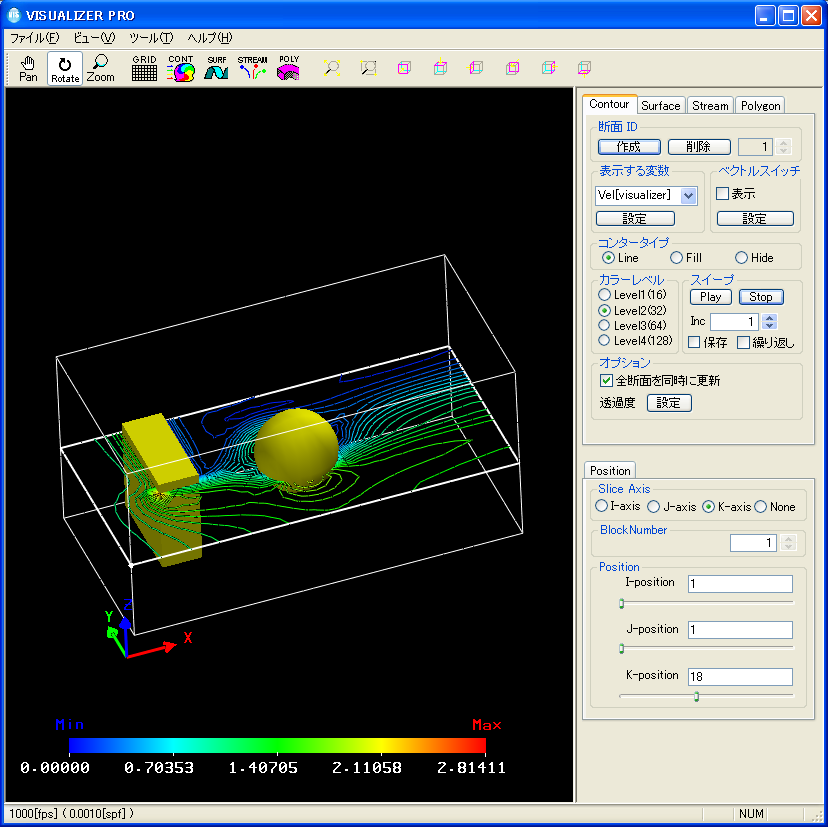
Task: Click the STREAM streamline icon
Action: (252, 68)
